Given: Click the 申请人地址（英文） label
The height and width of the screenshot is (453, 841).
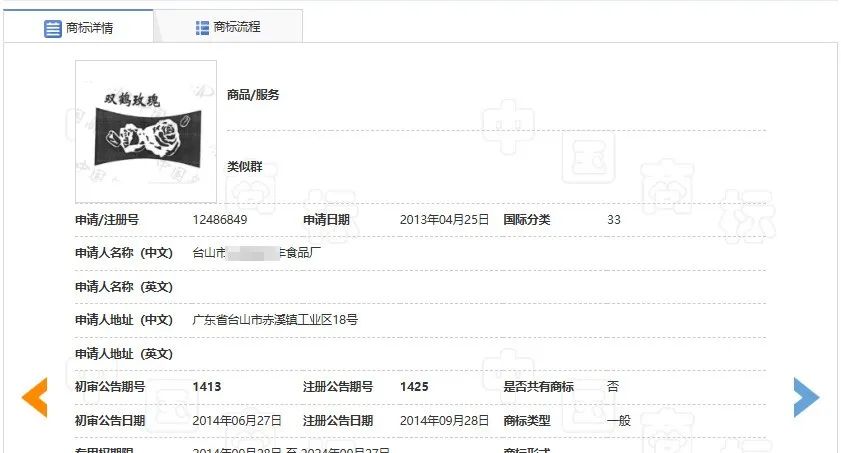Looking at the screenshot, I should click(x=124, y=354).
